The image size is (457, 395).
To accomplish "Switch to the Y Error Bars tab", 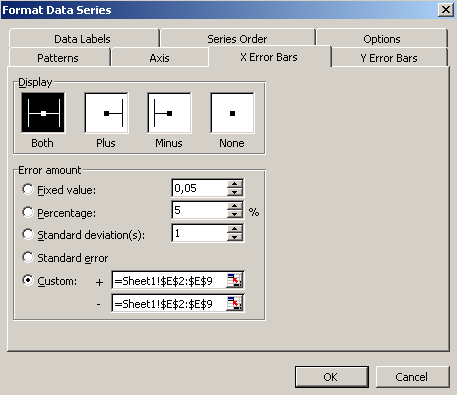I will tap(389, 58).
